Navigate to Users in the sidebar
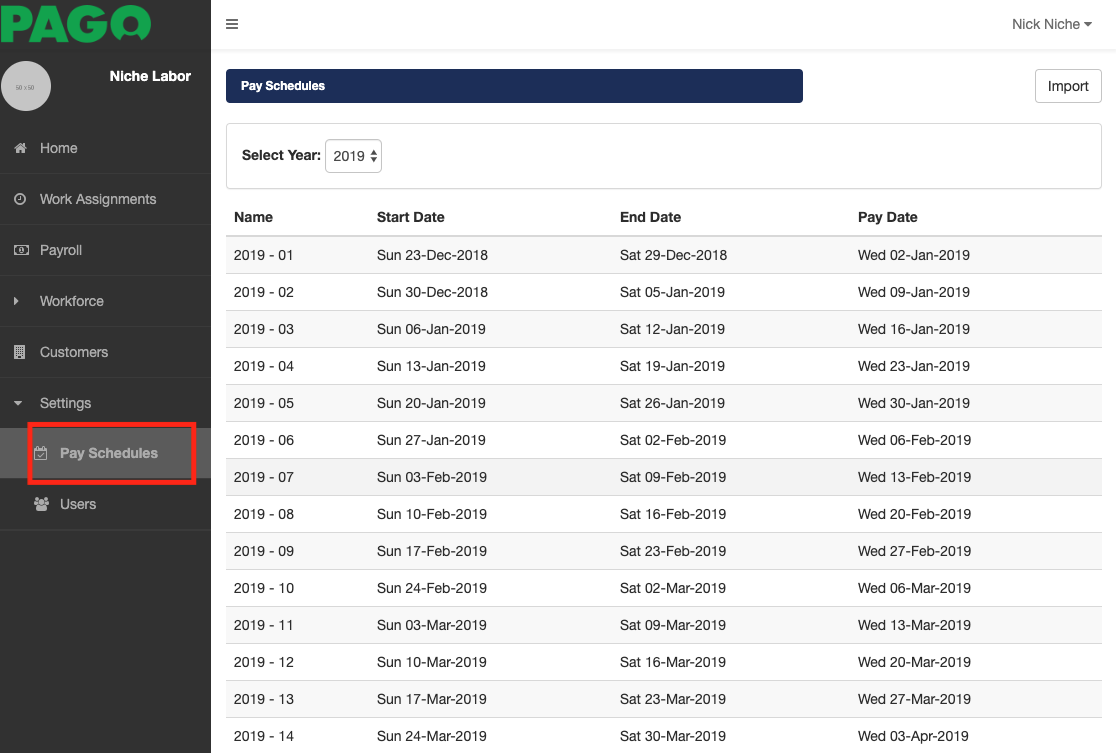This screenshot has width=1116, height=753. (77, 504)
